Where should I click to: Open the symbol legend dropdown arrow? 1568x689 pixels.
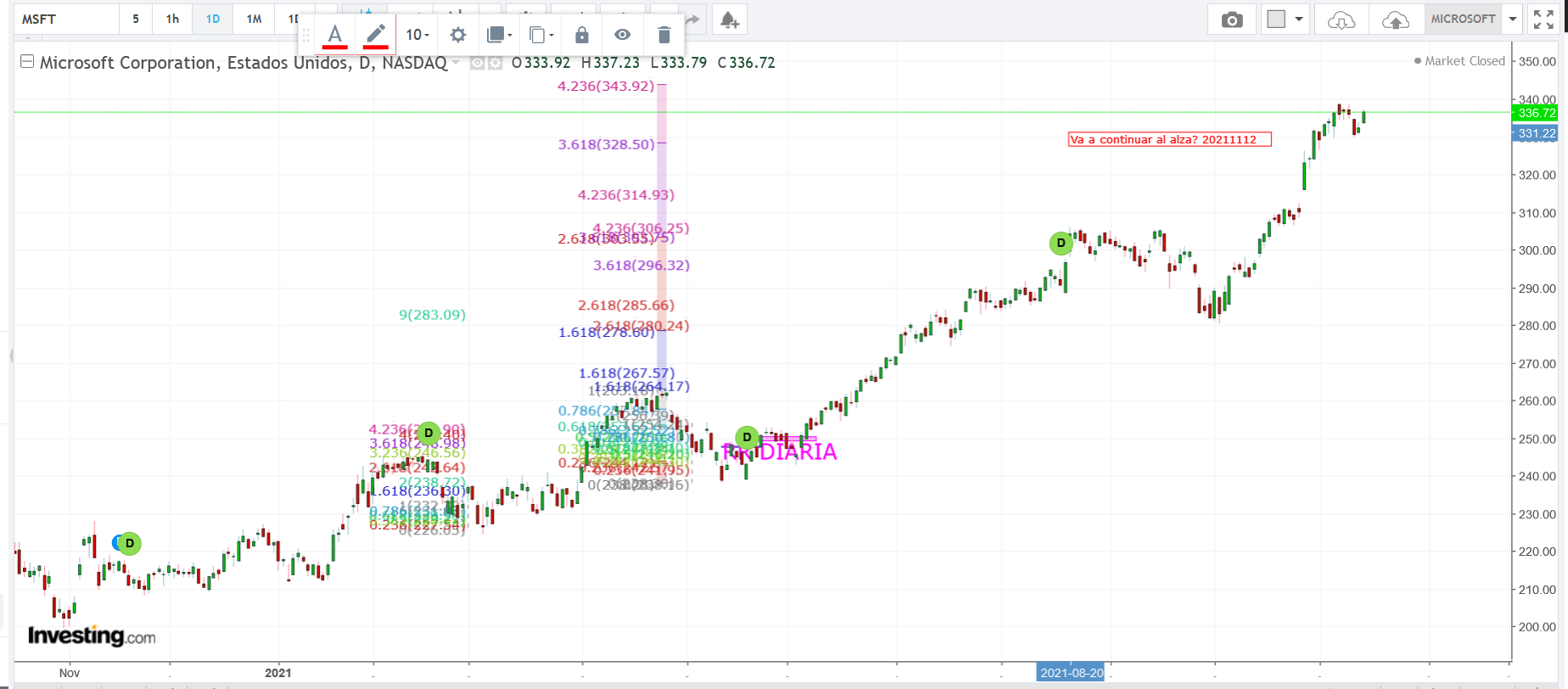(456, 62)
